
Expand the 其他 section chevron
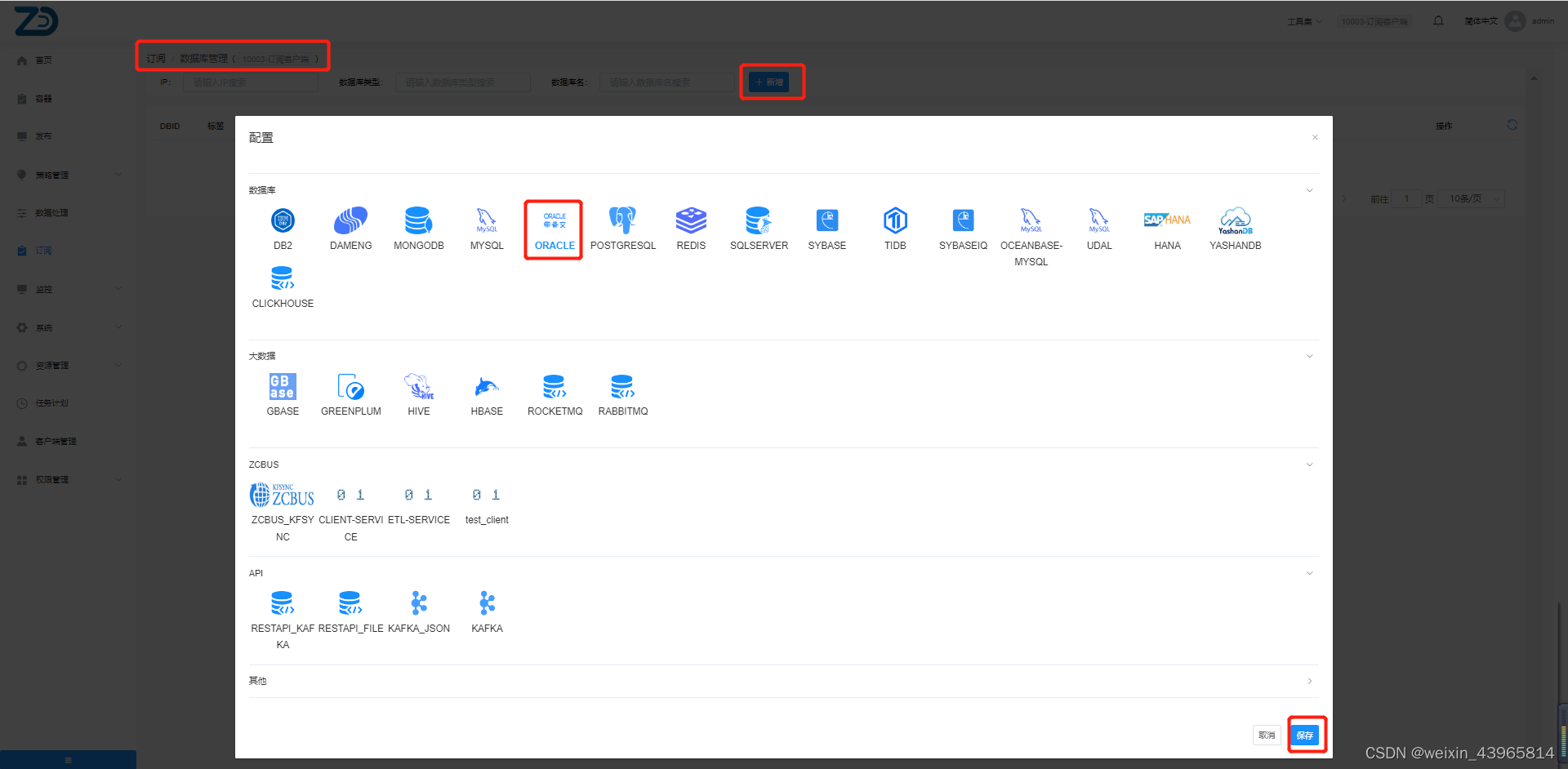tap(1309, 681)
